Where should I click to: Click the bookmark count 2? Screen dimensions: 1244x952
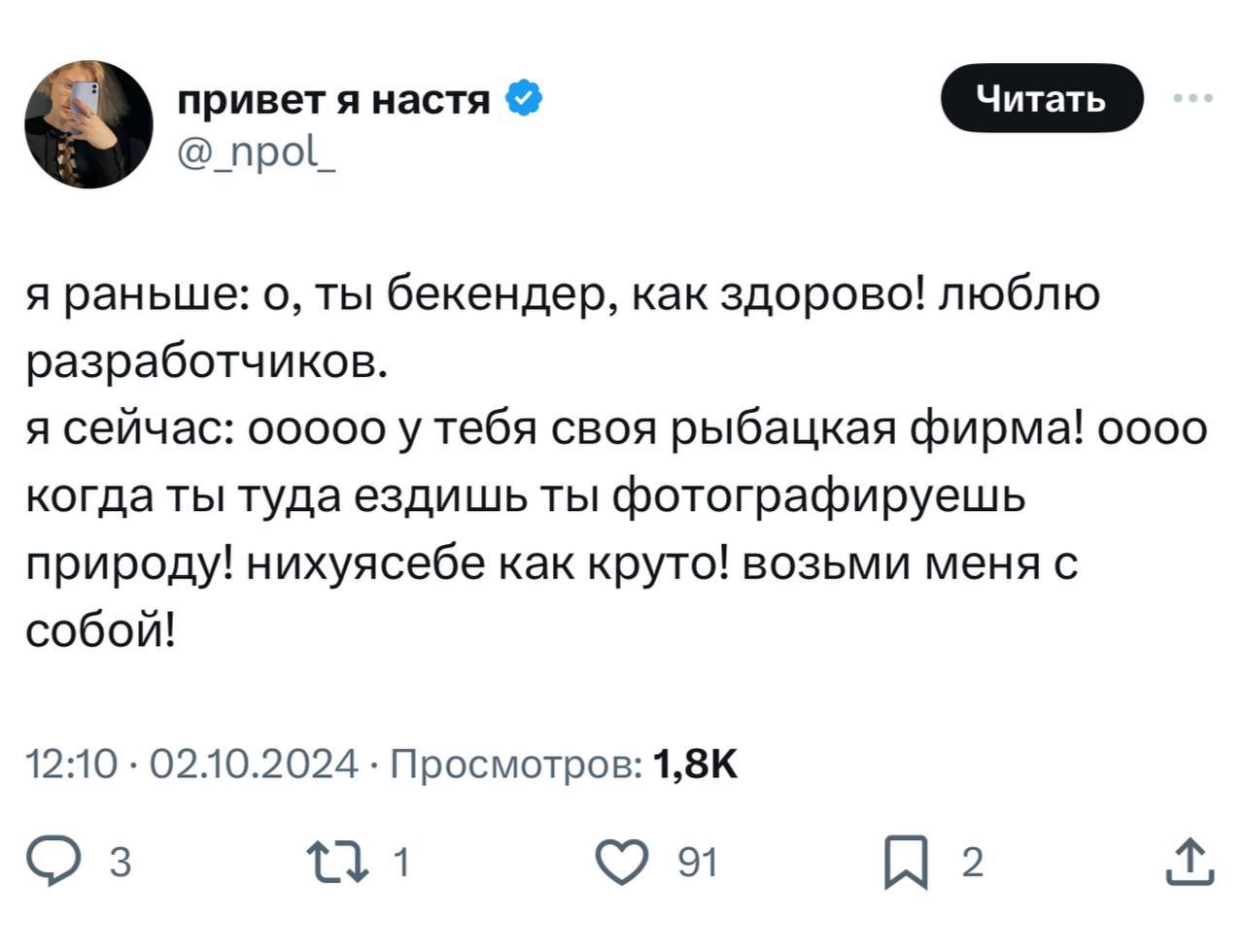pyautogui.click(x=971, y=863)
